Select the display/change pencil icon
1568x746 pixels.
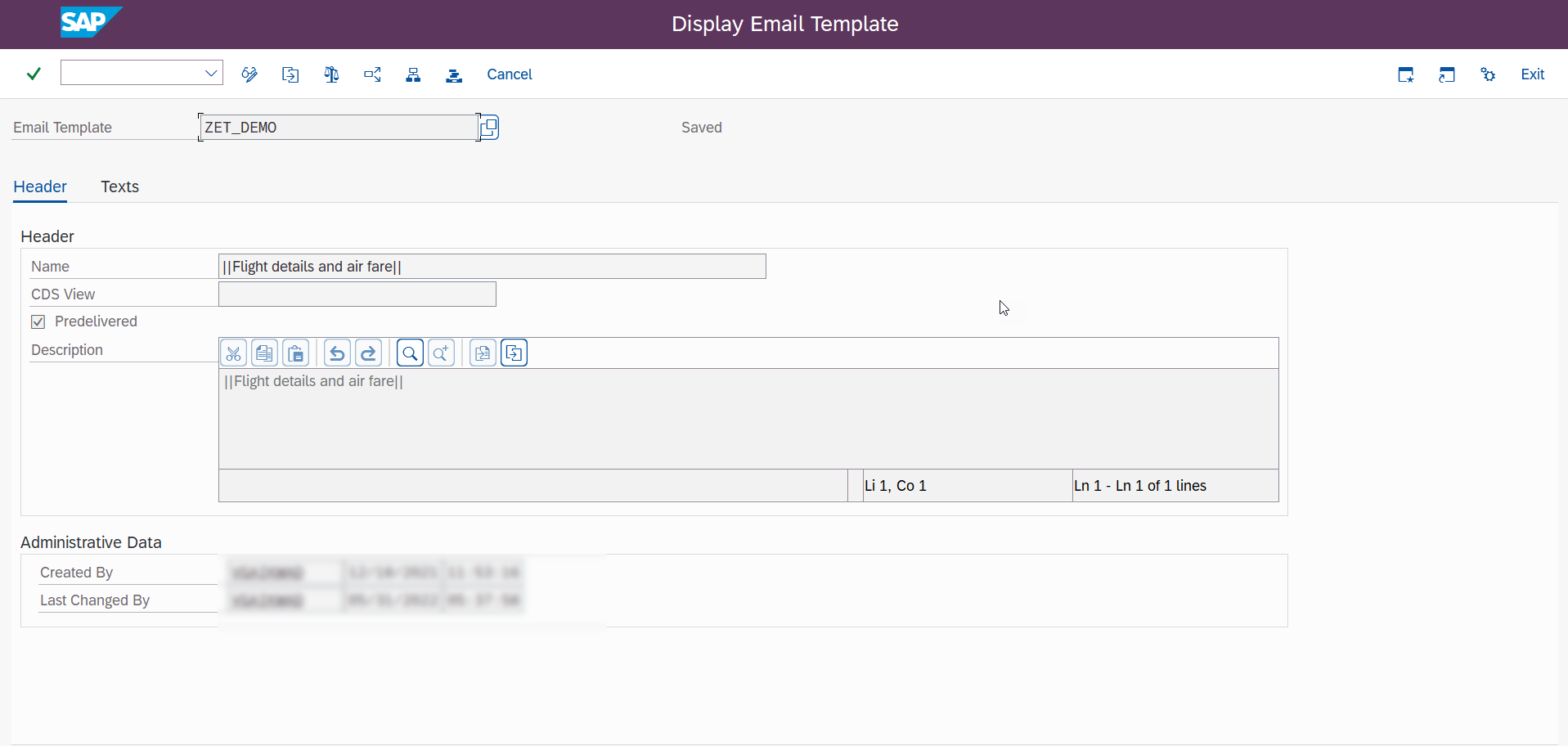pos(249,74)
